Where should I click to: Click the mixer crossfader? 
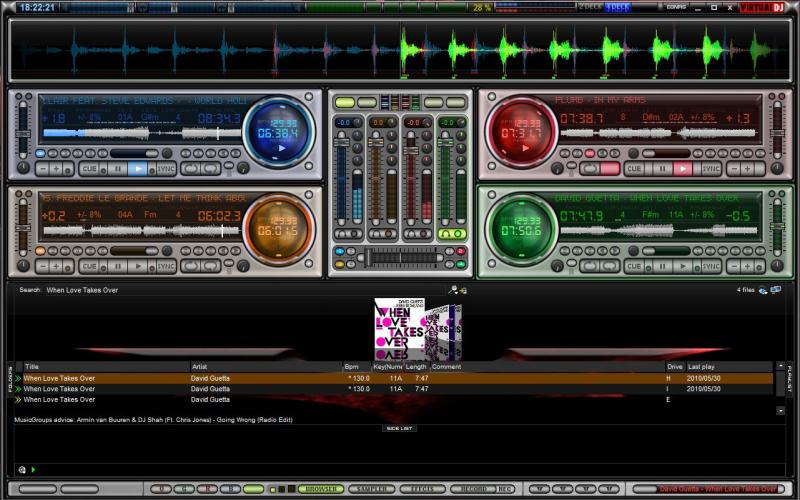click(401, 258)
